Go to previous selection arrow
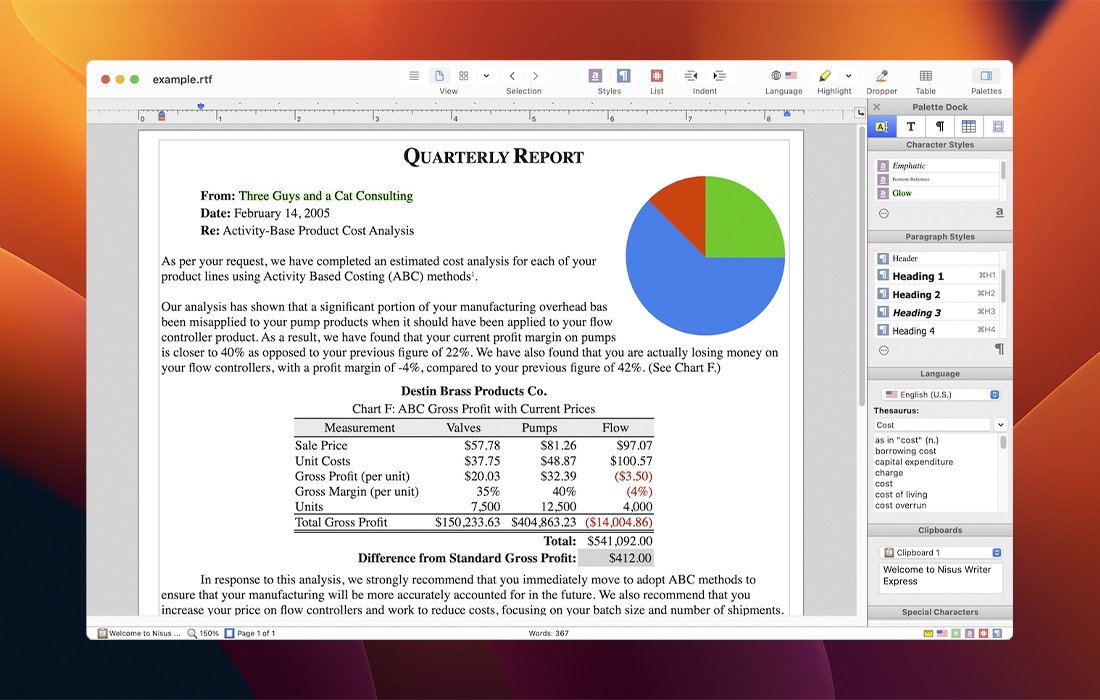 (512, 76)
